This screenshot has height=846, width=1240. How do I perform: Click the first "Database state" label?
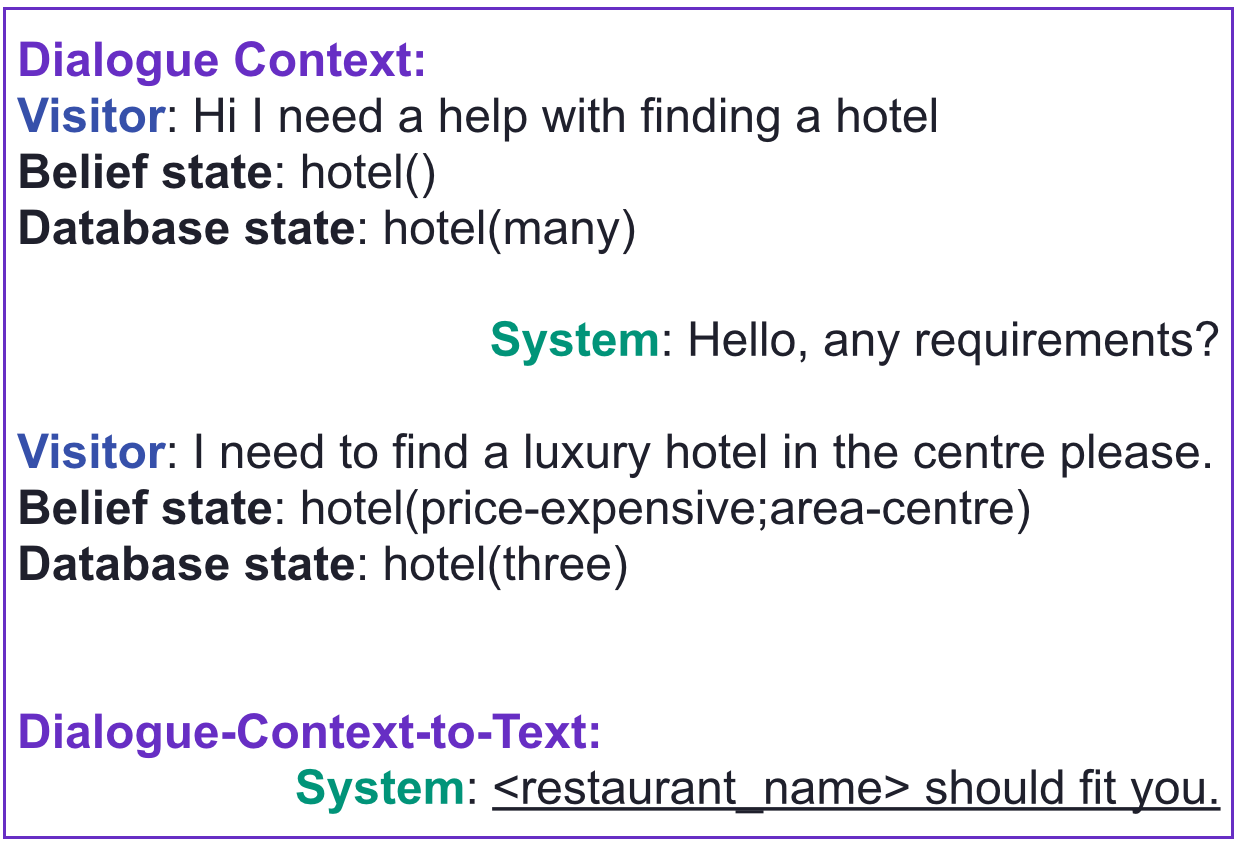[186, 230]
